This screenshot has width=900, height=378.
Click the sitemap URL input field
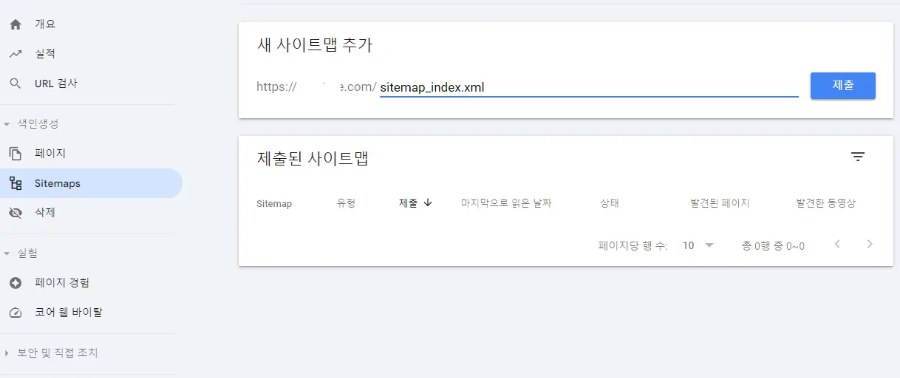coord(589,87)
